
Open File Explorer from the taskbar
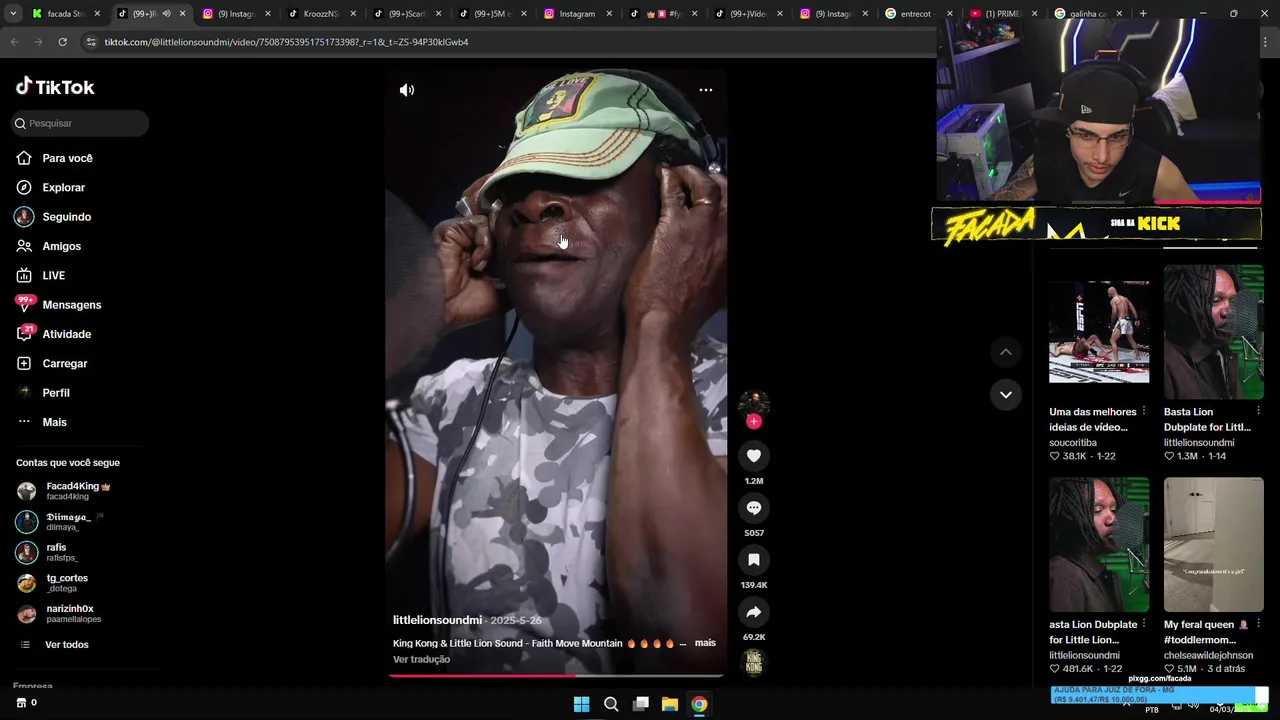(x=670, y=704)
